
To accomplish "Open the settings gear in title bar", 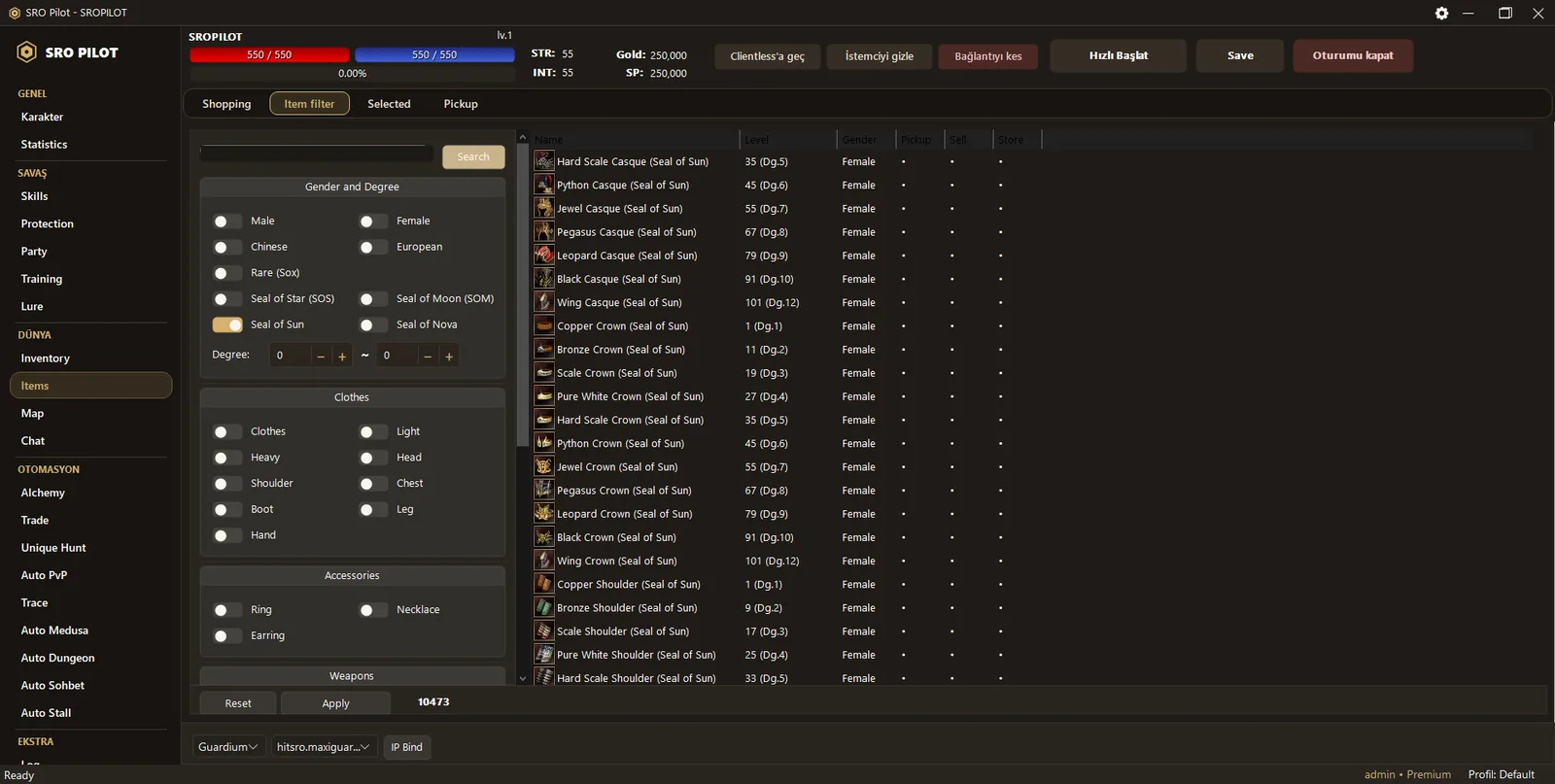I will (x=1441, y=13).
